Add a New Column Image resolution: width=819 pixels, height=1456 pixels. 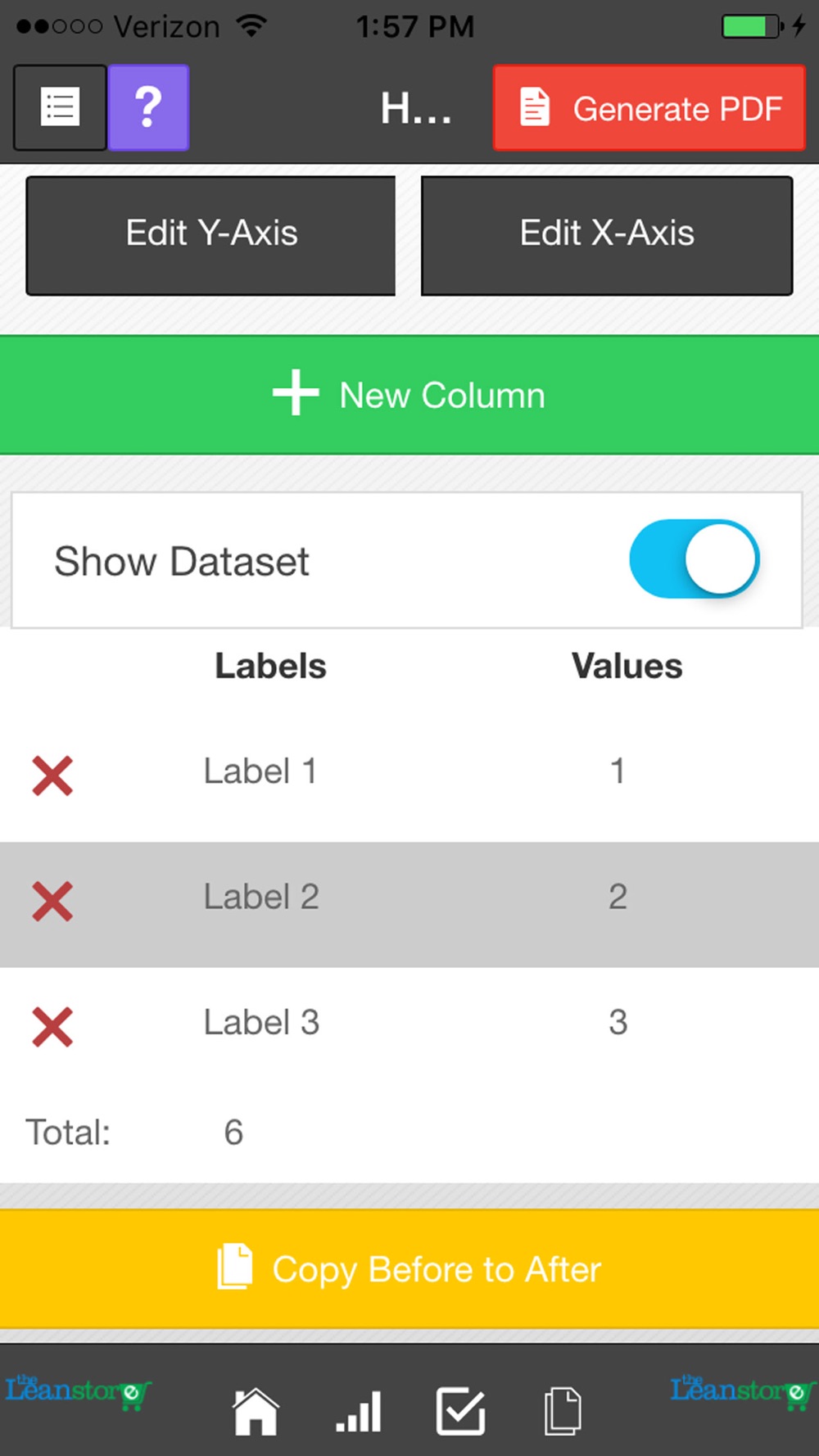[409, 395]
